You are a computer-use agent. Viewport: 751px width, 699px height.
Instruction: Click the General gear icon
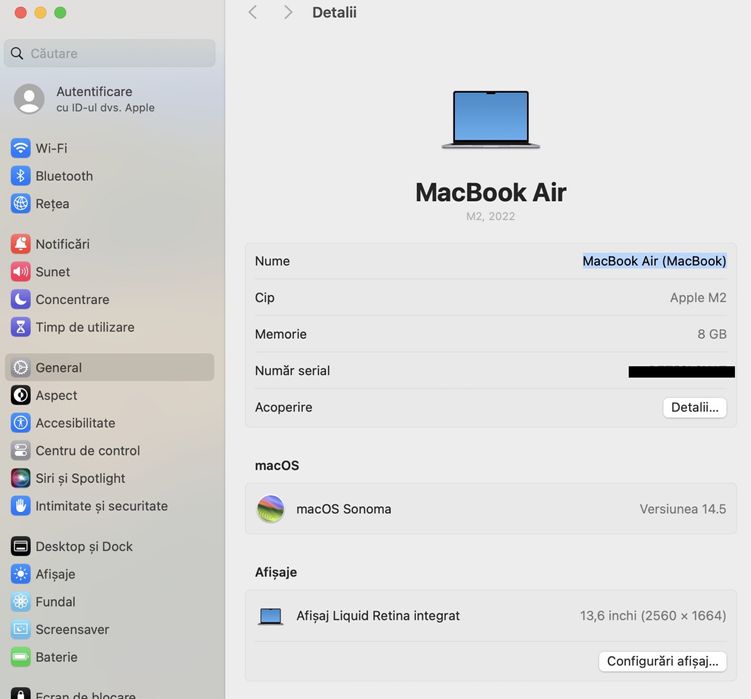coord(21,367)
